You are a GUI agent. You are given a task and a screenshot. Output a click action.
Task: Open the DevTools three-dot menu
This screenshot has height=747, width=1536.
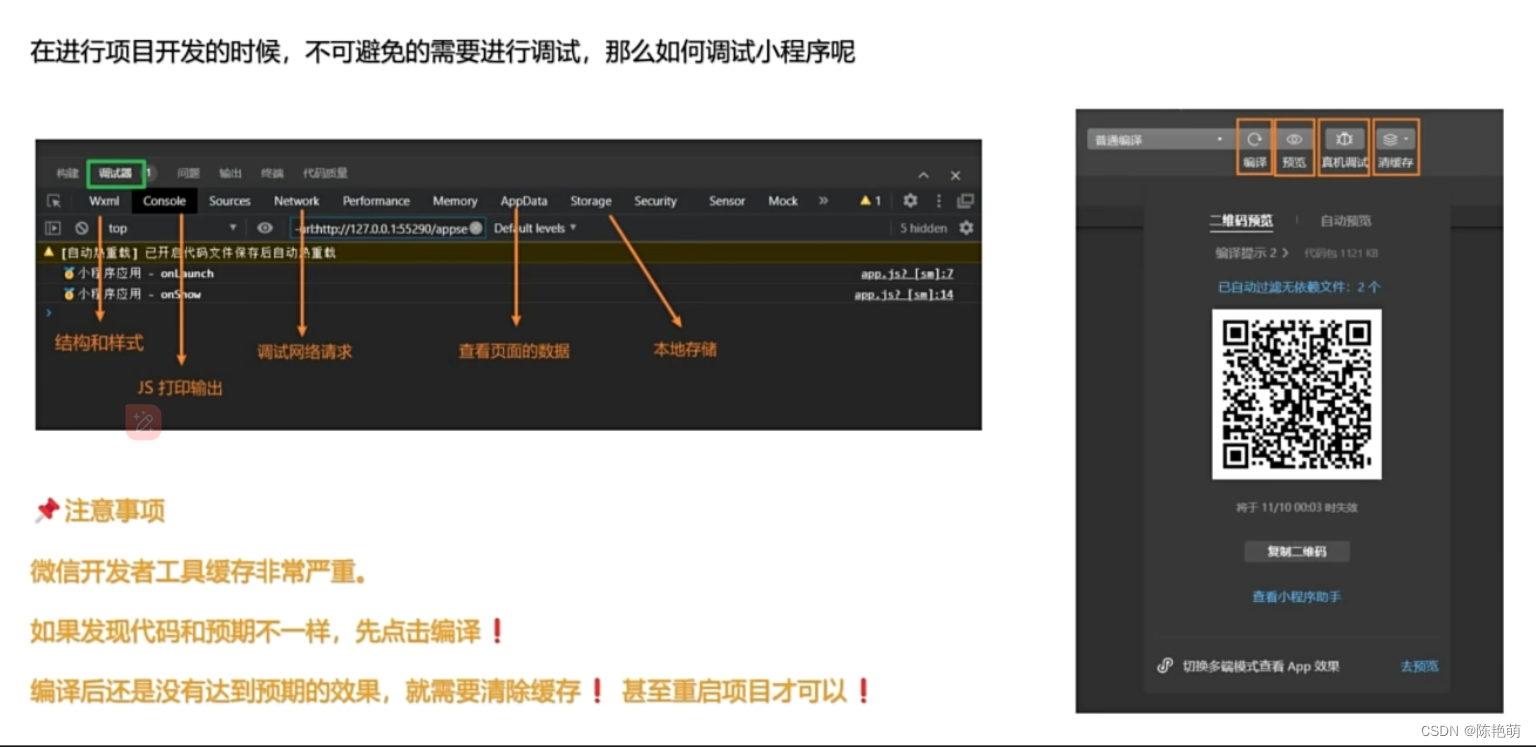click(938, 201)
